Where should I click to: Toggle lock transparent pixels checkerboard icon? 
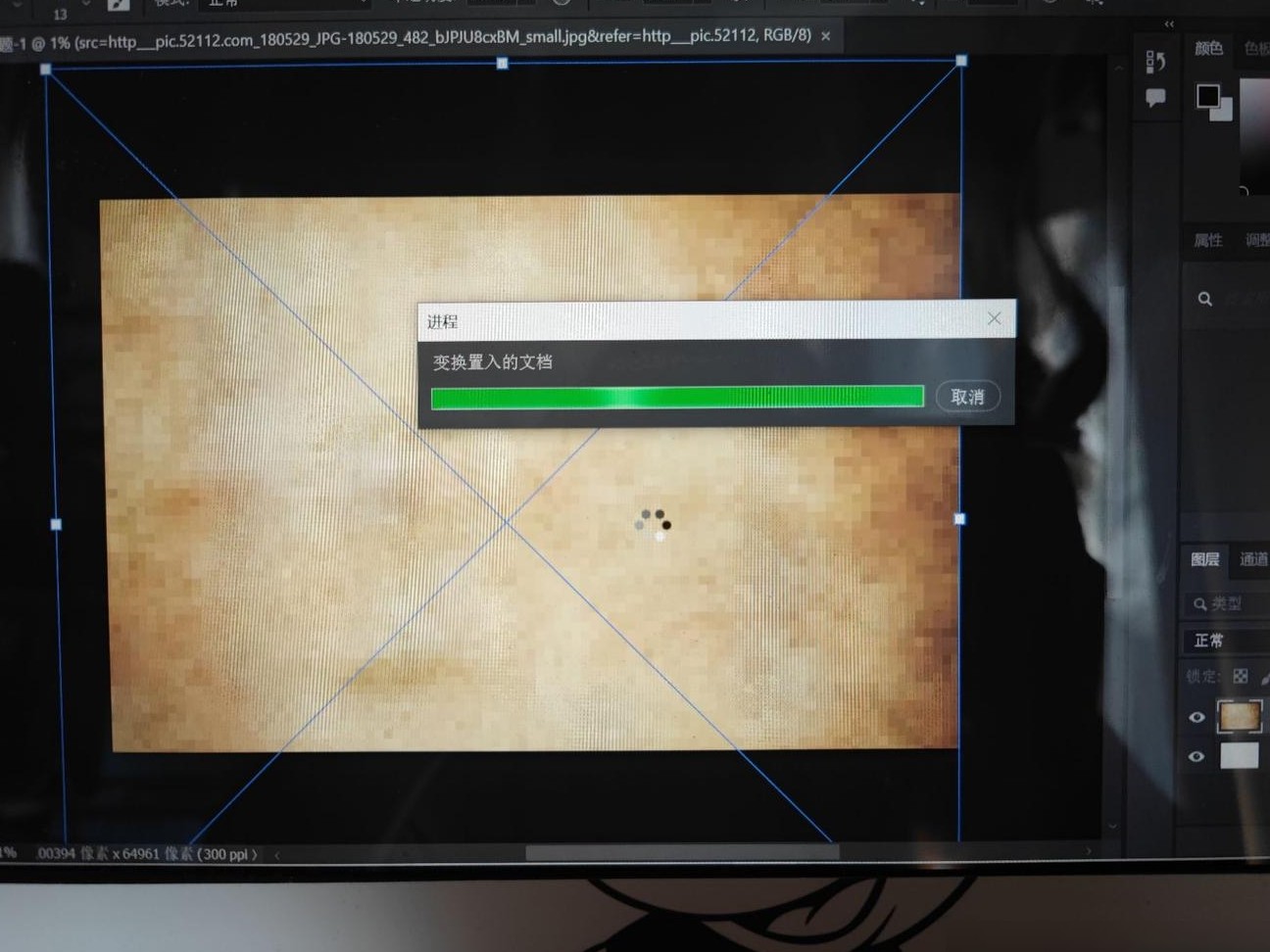point(1241,676)
